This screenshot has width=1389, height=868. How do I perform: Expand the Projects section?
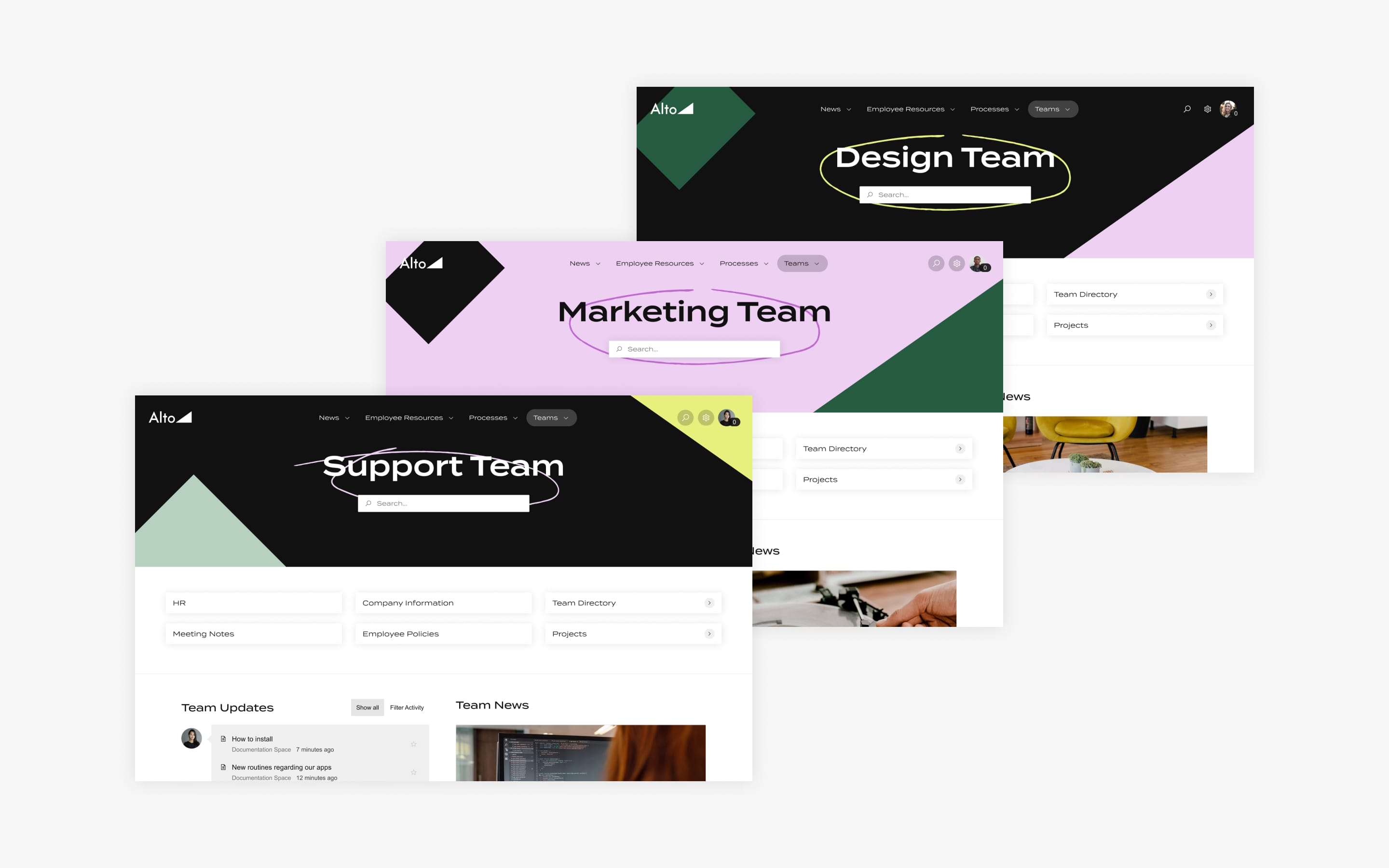click(712, 633)
